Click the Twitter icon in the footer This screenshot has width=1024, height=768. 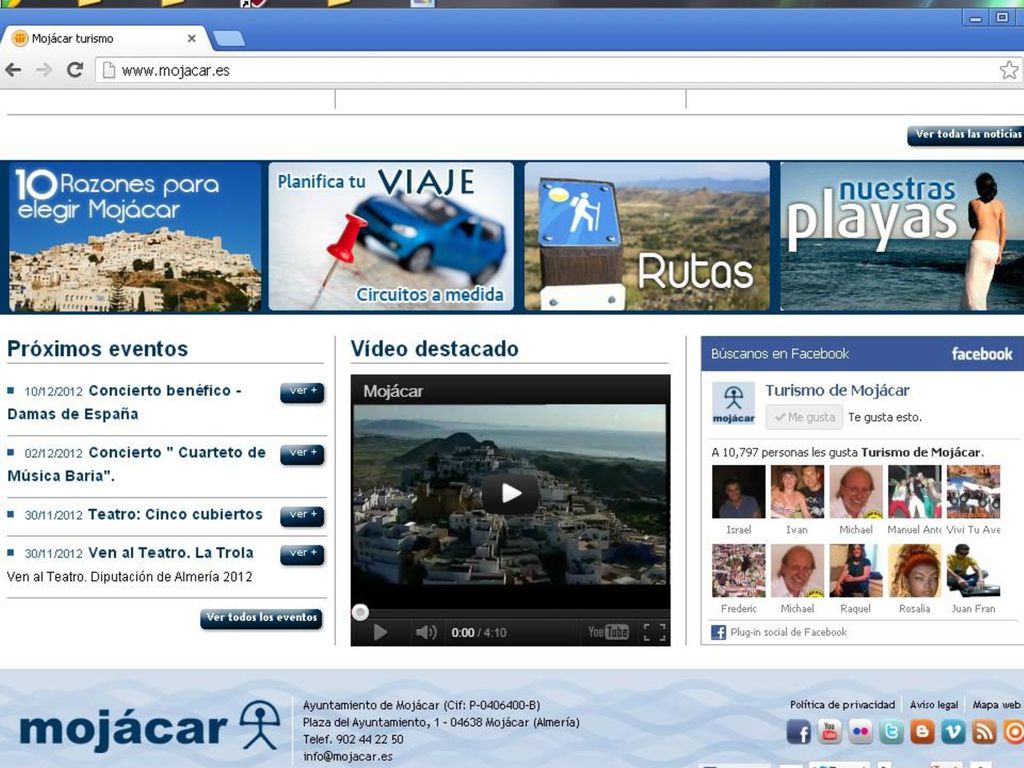click(891, 732)
